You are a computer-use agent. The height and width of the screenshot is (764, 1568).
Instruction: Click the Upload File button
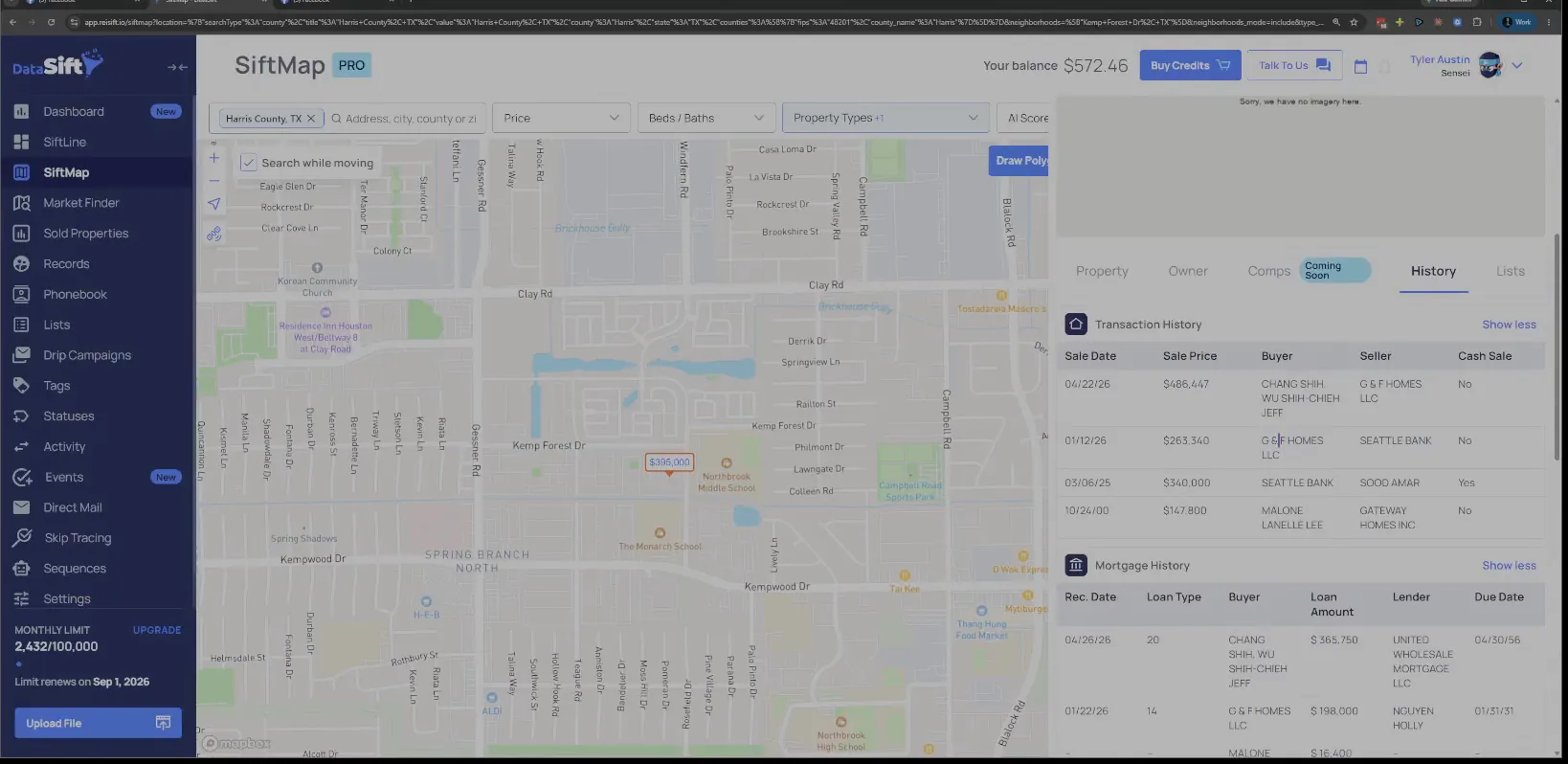point(98,723)
